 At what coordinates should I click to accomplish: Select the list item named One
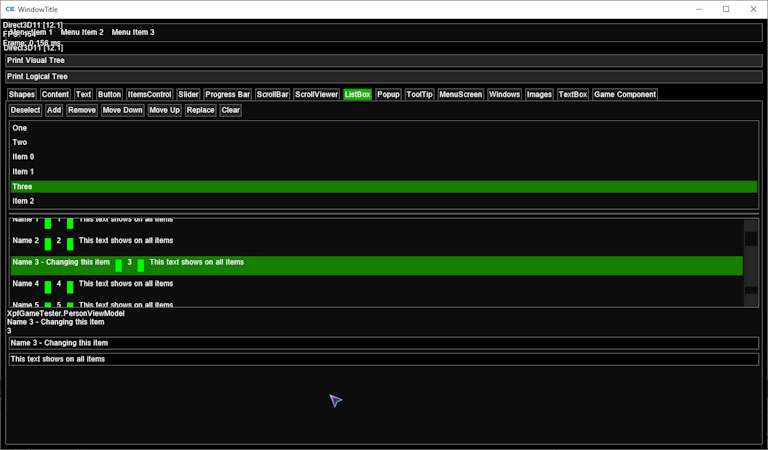click(x=20, y=128)
